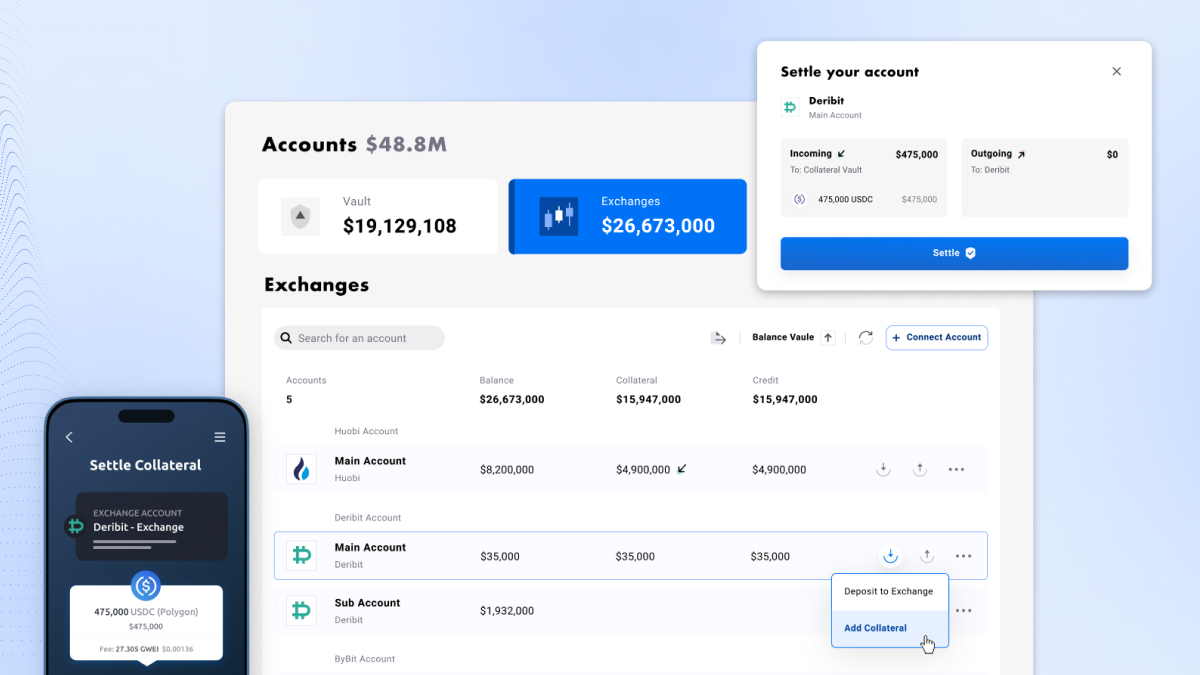Viewport: 1200px width, 675px height.
Task: Click the deposit icon in Huobi row
Action: [883, 469]
